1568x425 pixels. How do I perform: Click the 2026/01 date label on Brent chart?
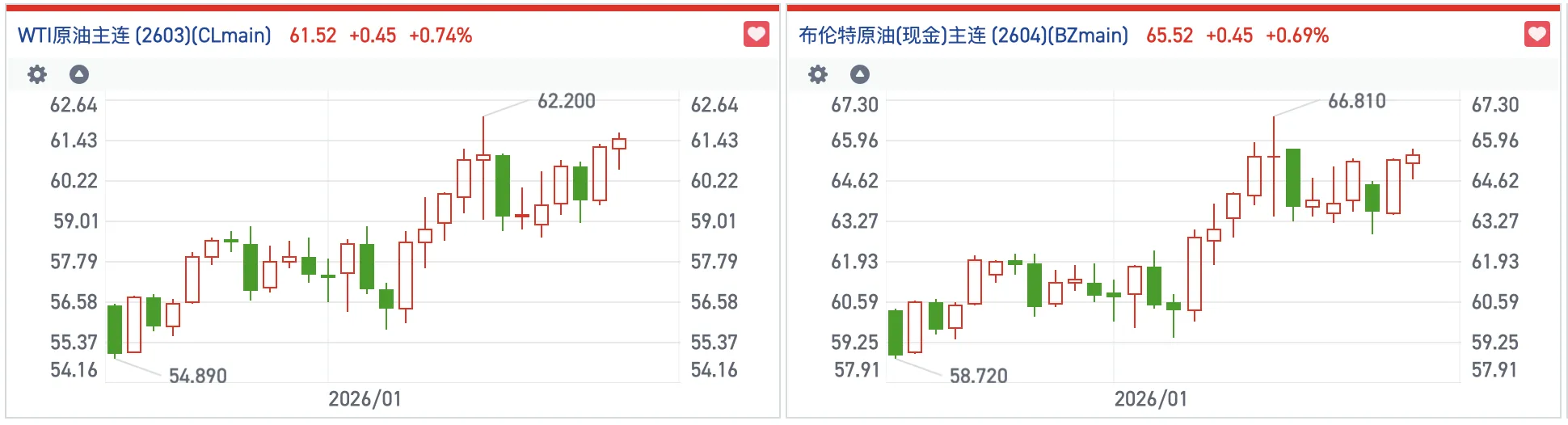click(x=1151, y=399)
